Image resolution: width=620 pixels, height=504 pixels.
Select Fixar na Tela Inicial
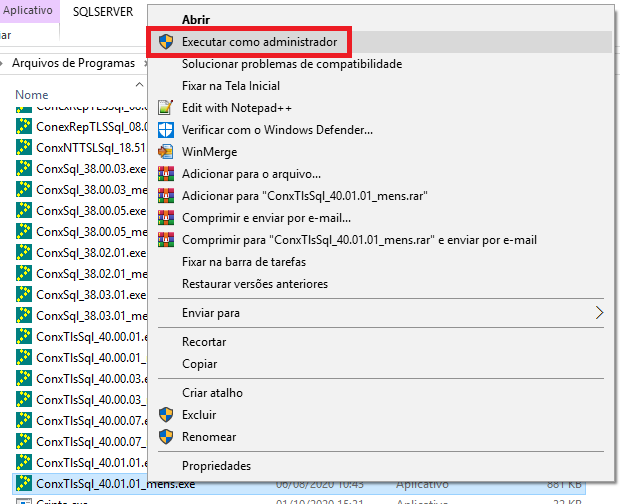click(x=231, y=86)
